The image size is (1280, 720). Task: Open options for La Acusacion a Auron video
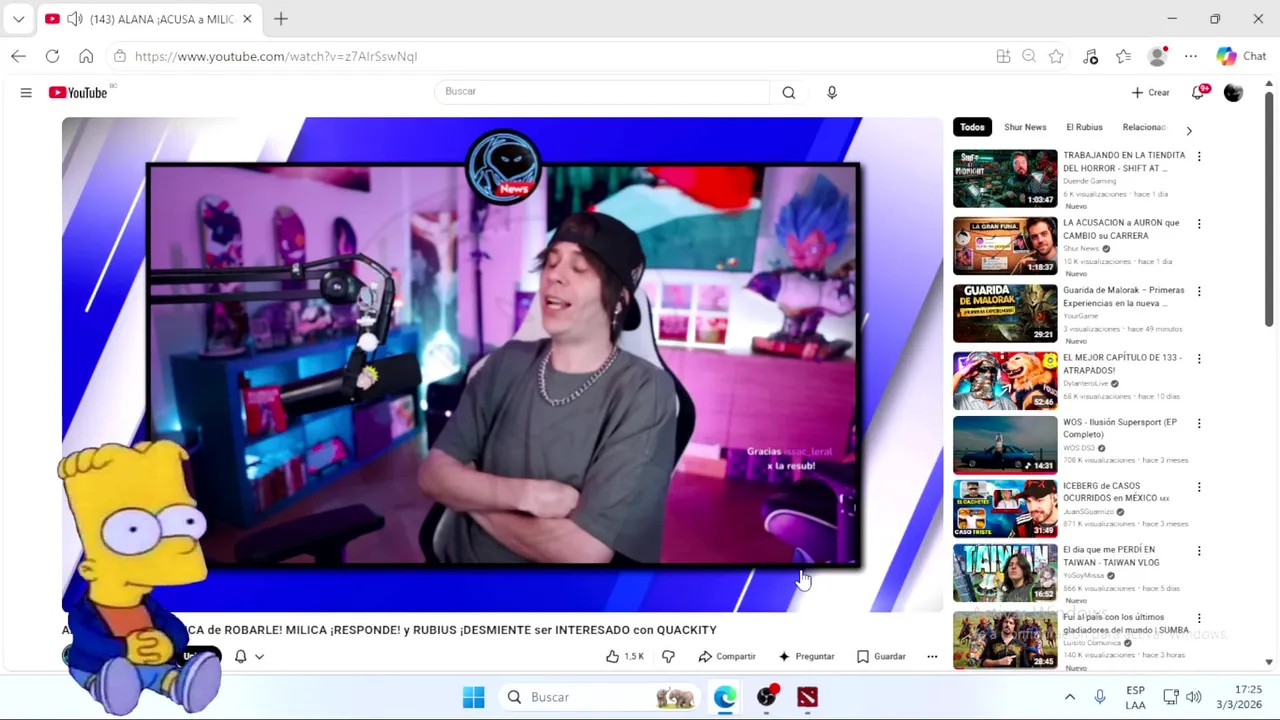(1199, 224)
